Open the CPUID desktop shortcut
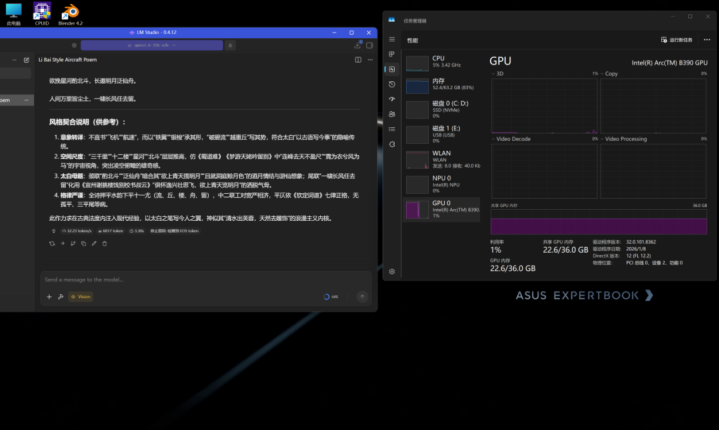Viewport: 719px width, 430px height. click(x=42, y=14)
